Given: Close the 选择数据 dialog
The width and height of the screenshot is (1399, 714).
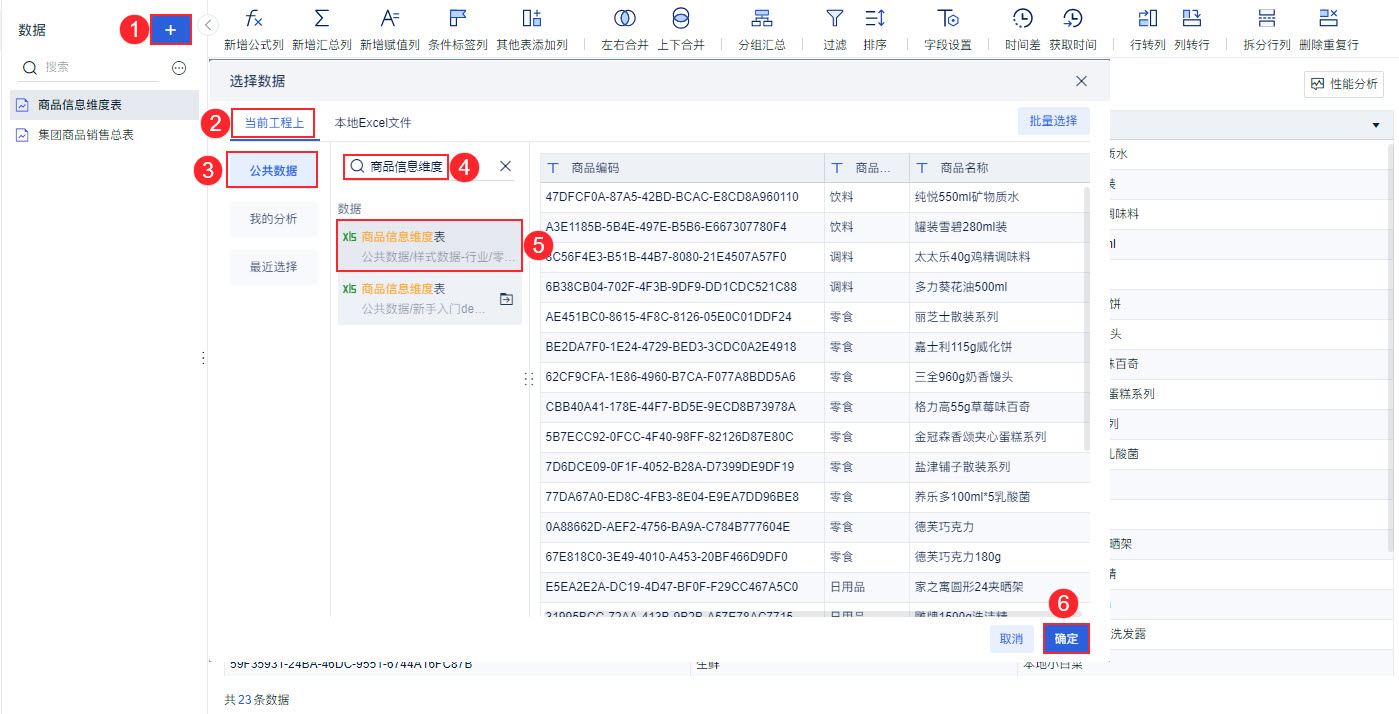Looking at the screenshot, I should (x=1081, y=81).
